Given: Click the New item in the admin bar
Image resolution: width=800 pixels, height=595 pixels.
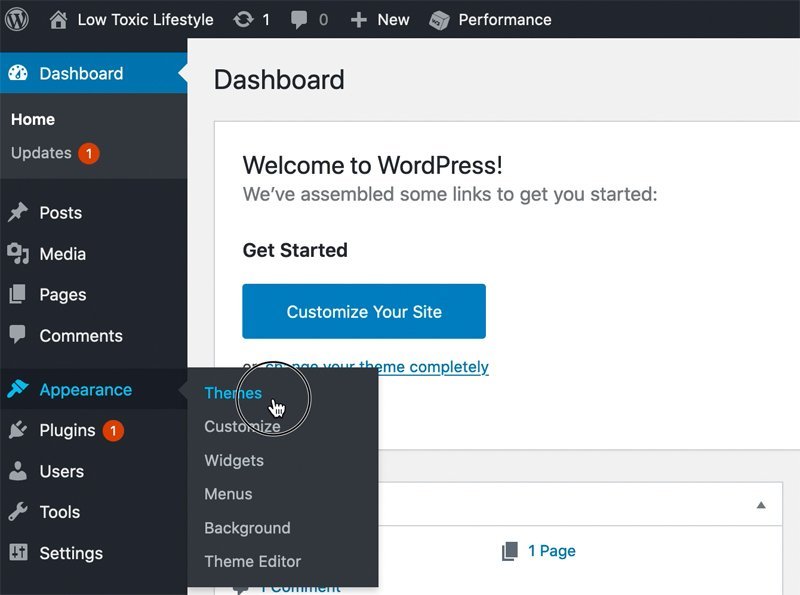Looking at the screenshot, I should click(393, 20).
